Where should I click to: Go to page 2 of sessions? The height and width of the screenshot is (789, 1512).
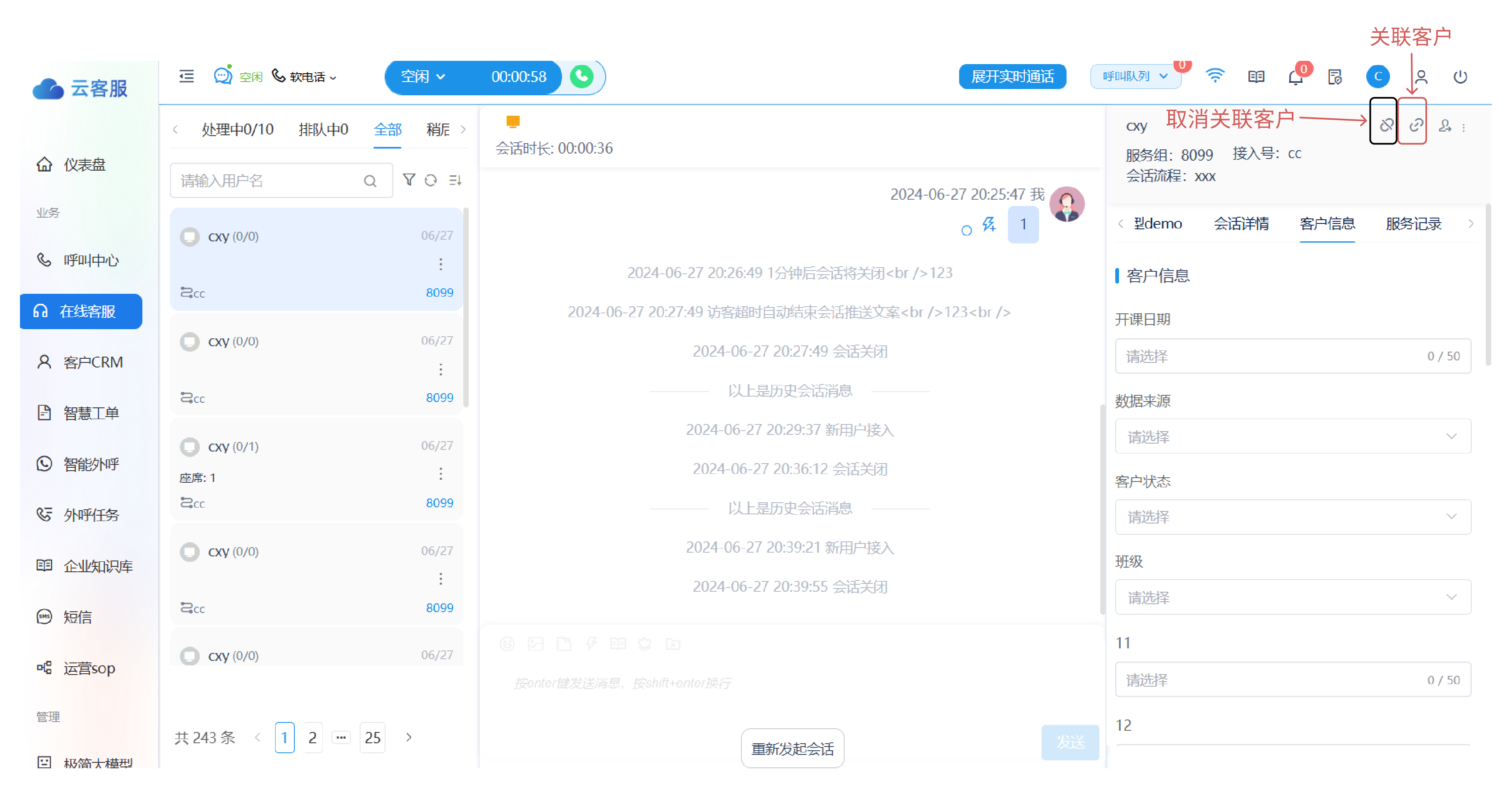pyautogui.click(x=312, y=737)
